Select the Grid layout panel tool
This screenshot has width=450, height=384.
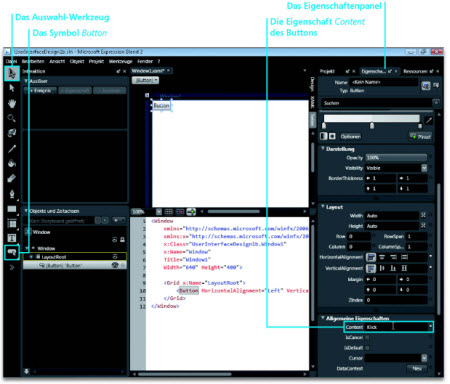point(12,223)
